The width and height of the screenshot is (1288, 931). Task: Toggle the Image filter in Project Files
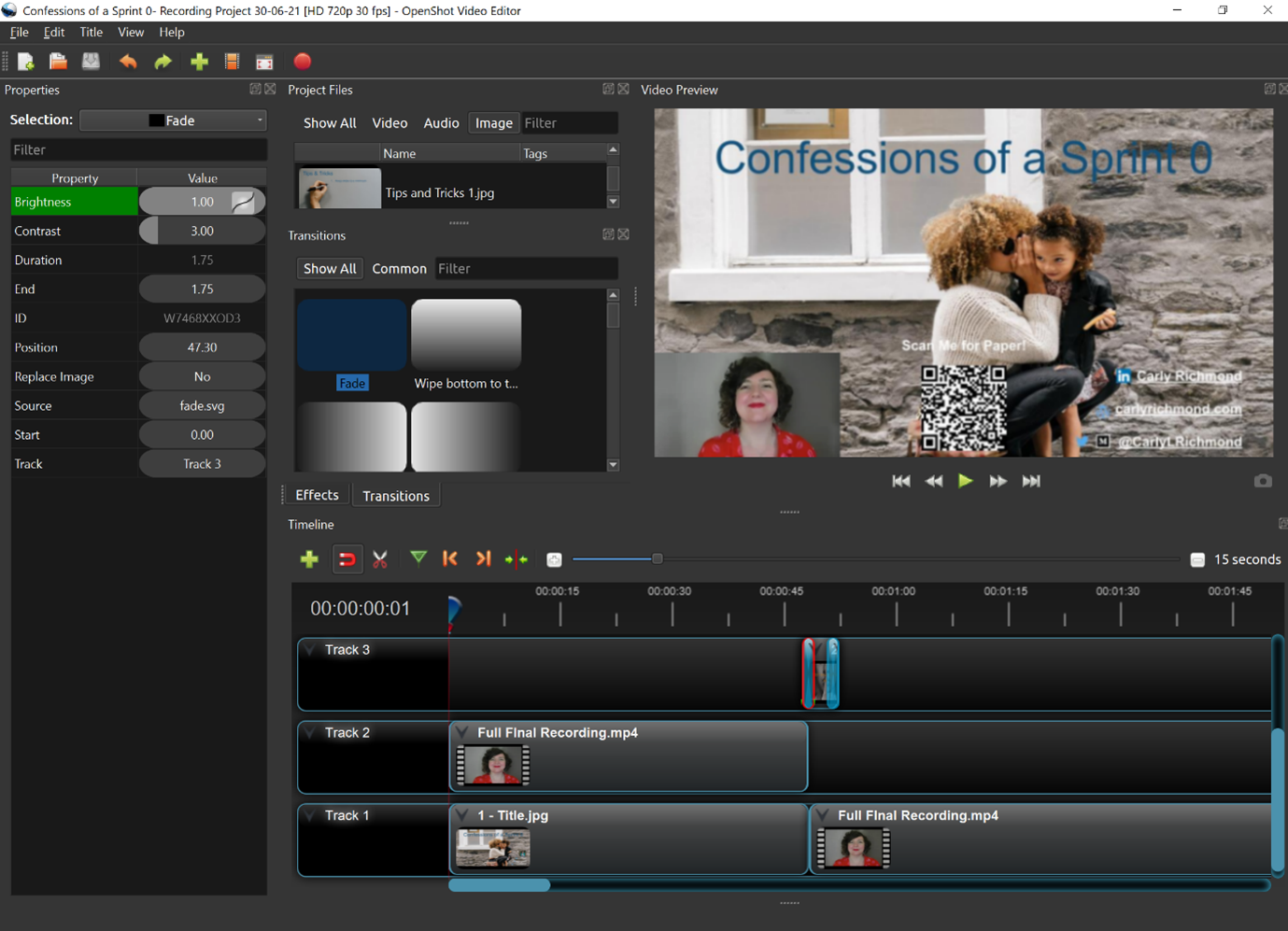click(493, 123)
